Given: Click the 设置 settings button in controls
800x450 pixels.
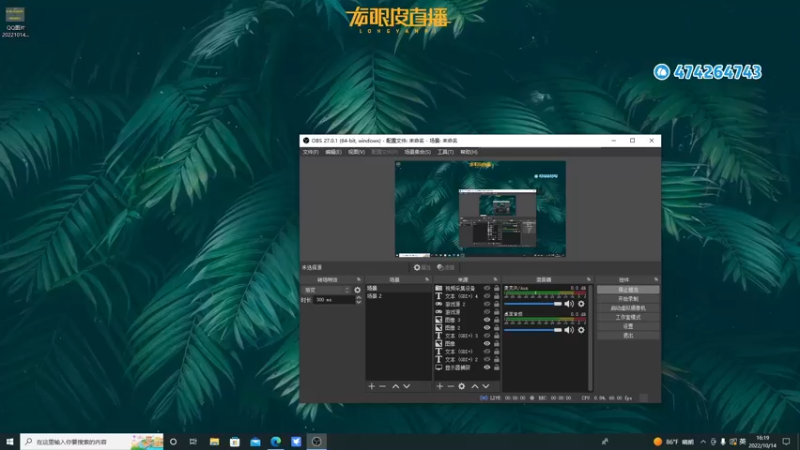Looking at the screenshot, I should [x=628, y=327].
